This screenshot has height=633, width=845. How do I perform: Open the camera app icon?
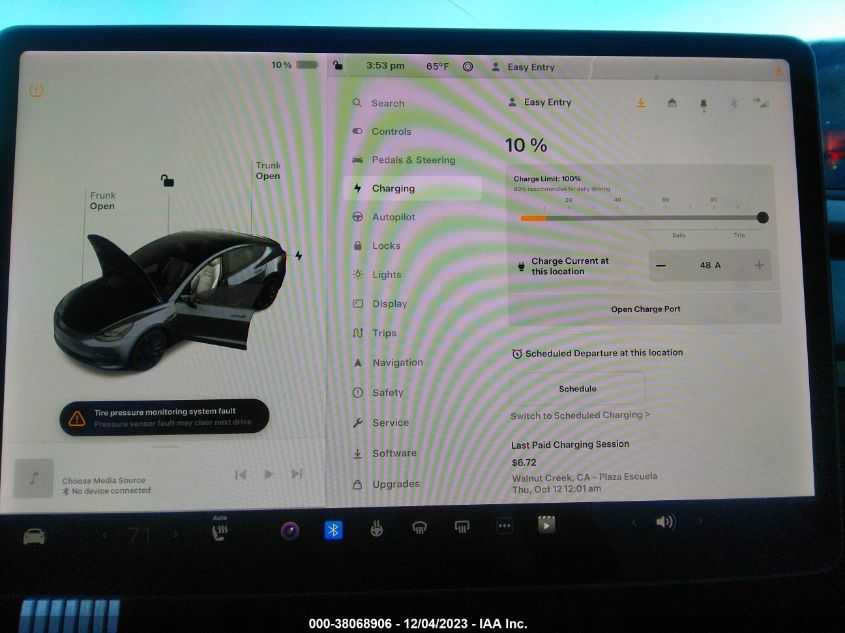coord(290,531)
